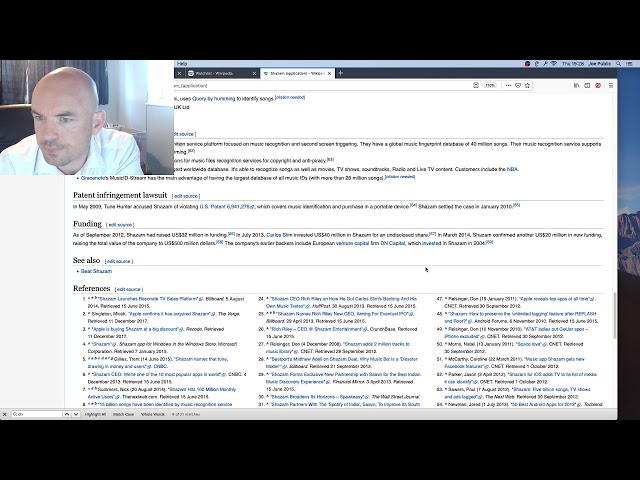Open the Library icon in Firefox toolbar

576,85
